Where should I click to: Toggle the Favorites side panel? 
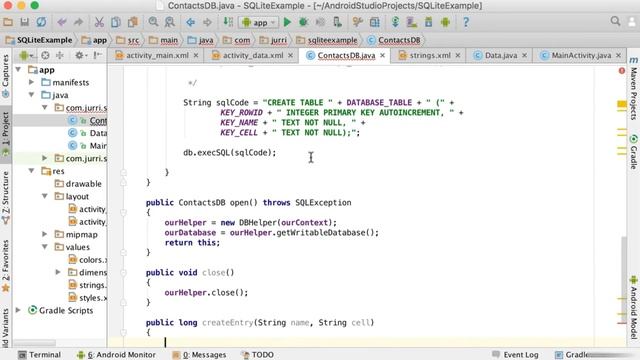6,266
